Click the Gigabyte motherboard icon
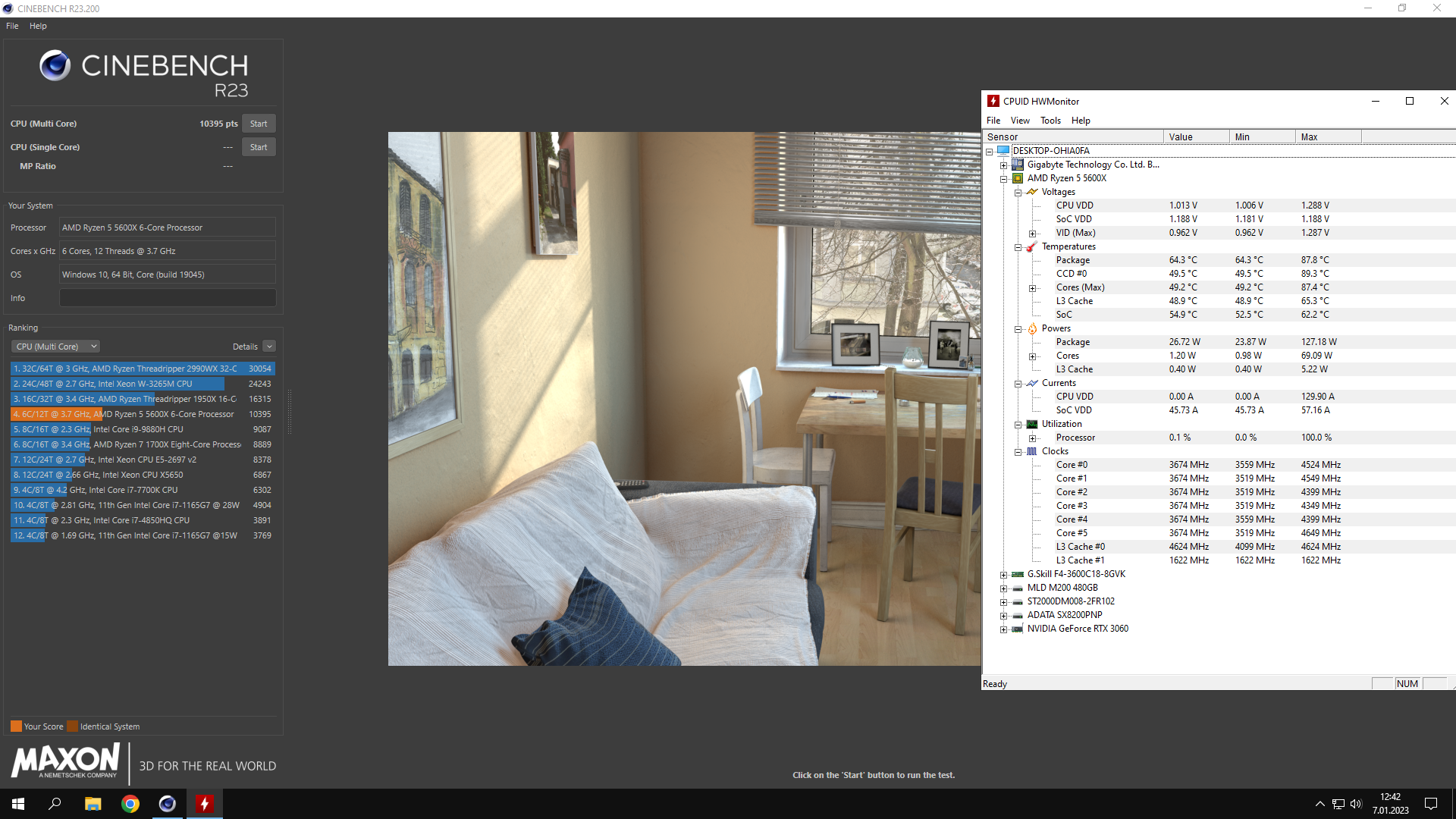The image size is (1456, 819). (1018, 165)
